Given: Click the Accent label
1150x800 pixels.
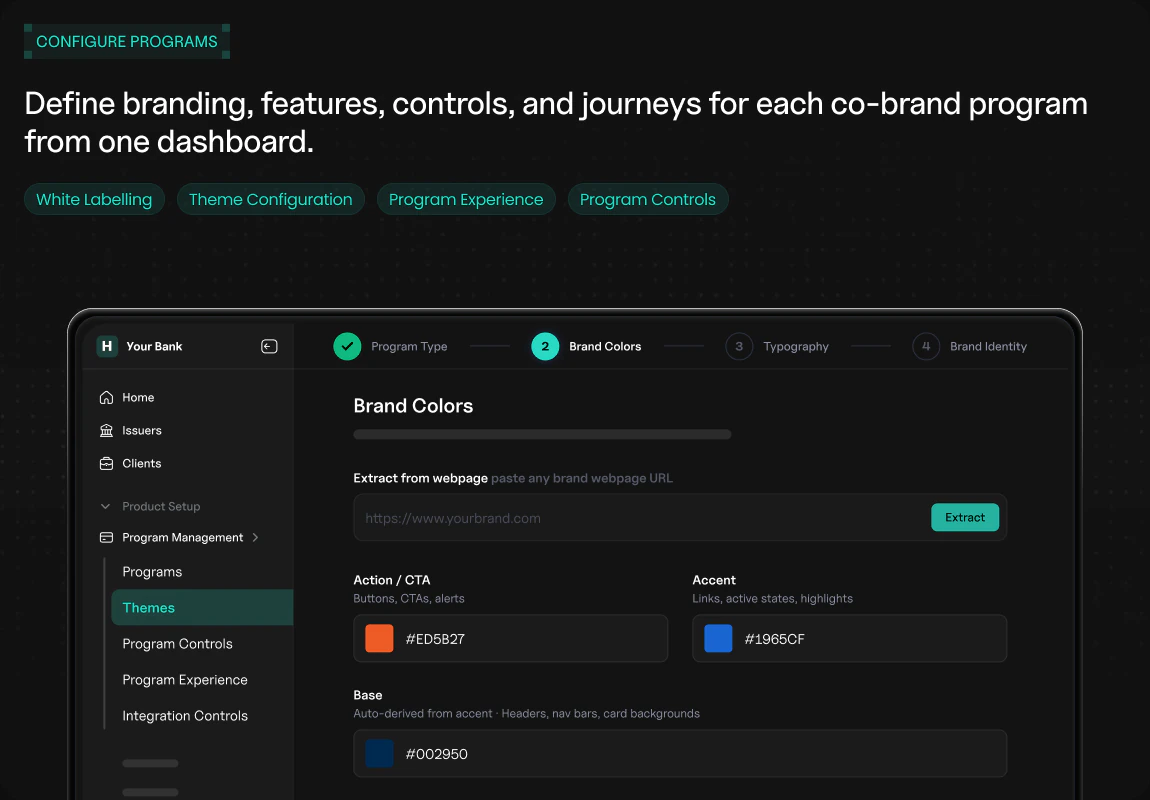Looking at the screenshot, I should point(714,580).
